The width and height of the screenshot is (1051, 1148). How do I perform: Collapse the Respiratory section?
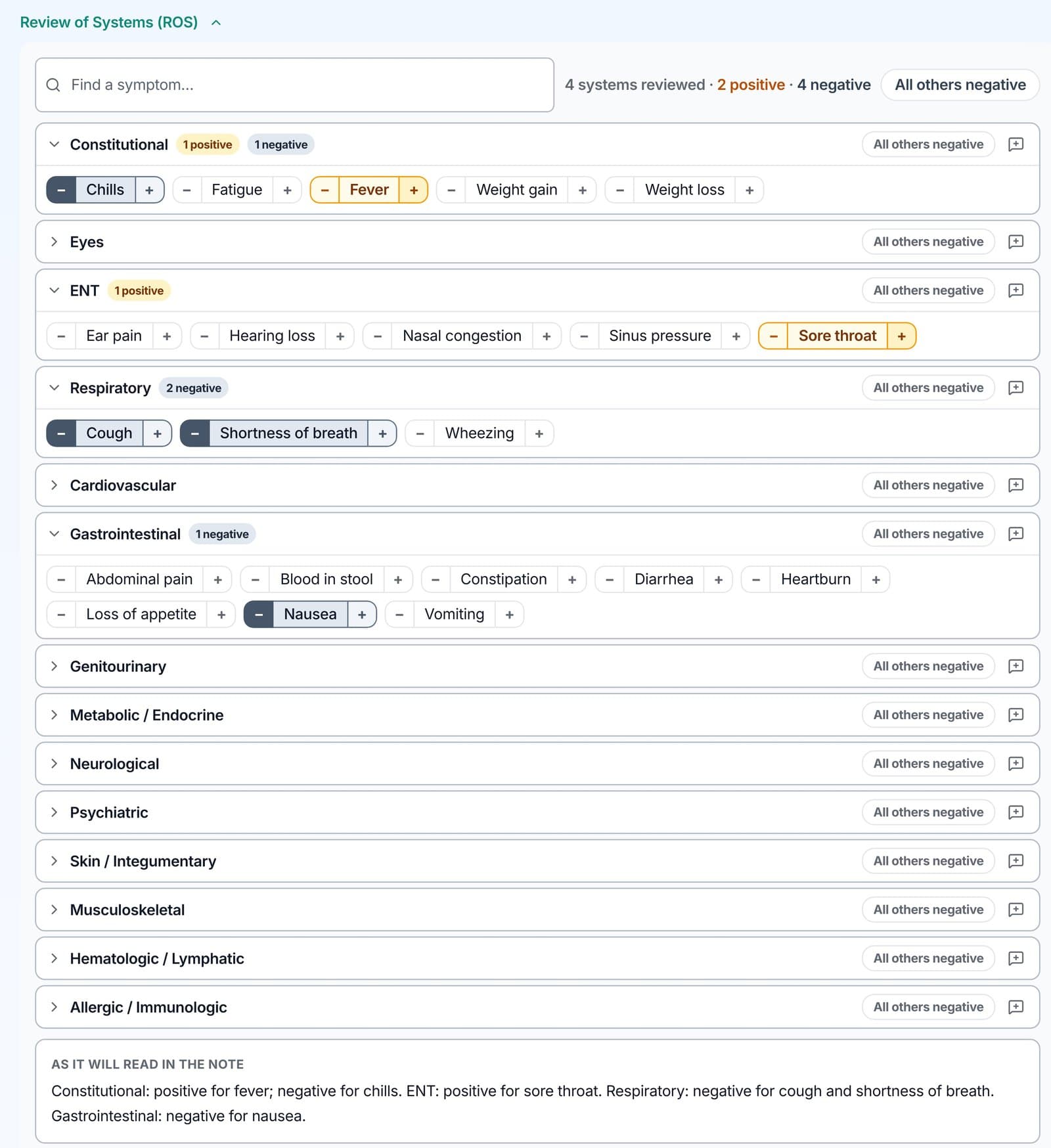[x=55, y=387]
